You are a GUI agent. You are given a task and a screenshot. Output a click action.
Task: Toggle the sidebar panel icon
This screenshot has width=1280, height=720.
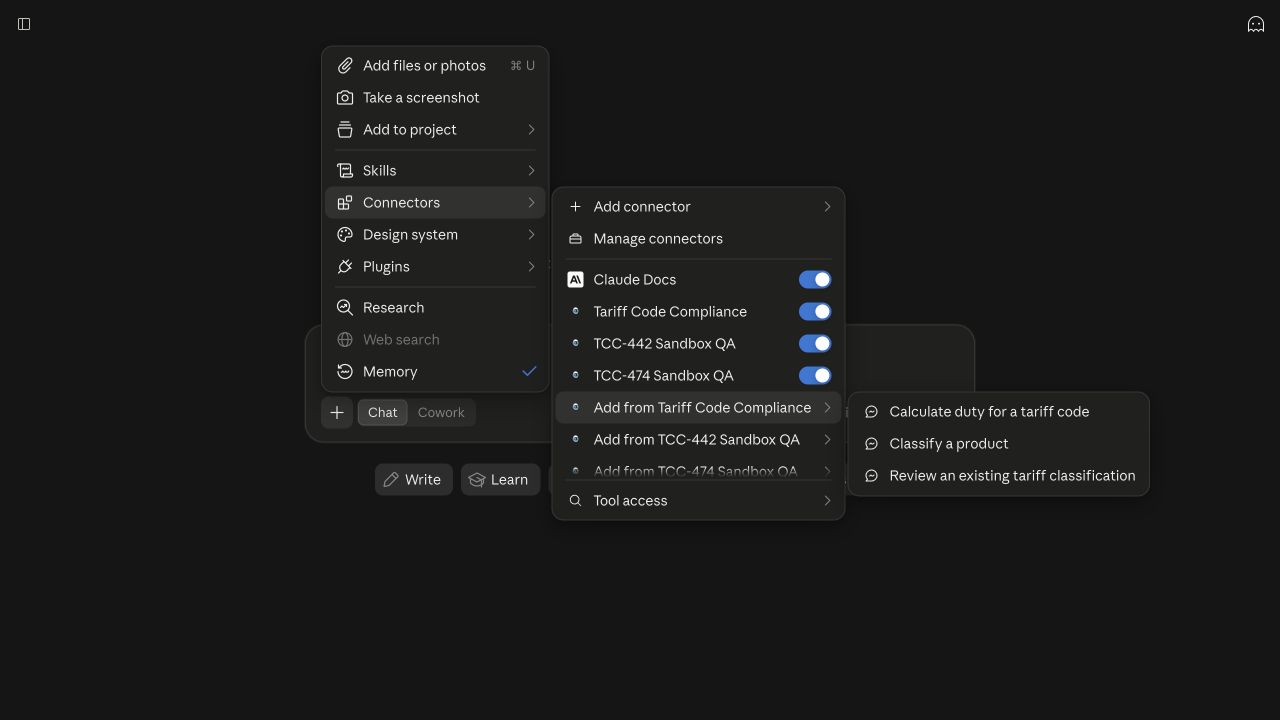coord(24,24)
